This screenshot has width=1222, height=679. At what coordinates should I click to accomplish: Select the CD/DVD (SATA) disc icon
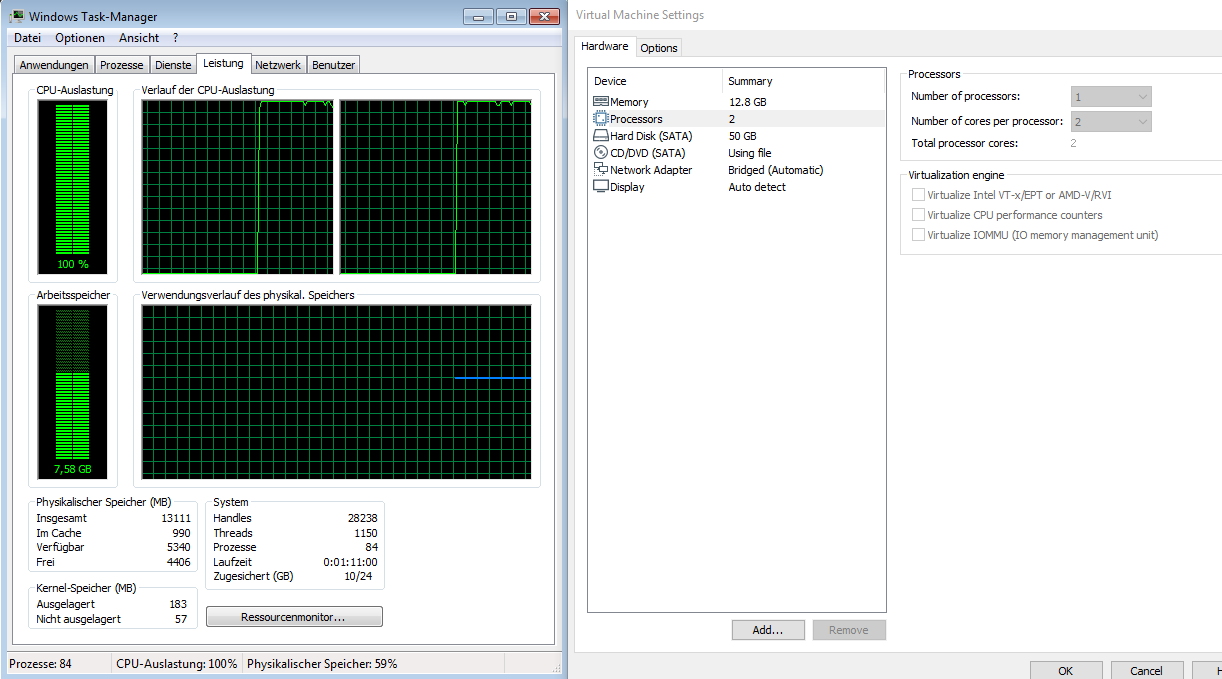[600, 153]
